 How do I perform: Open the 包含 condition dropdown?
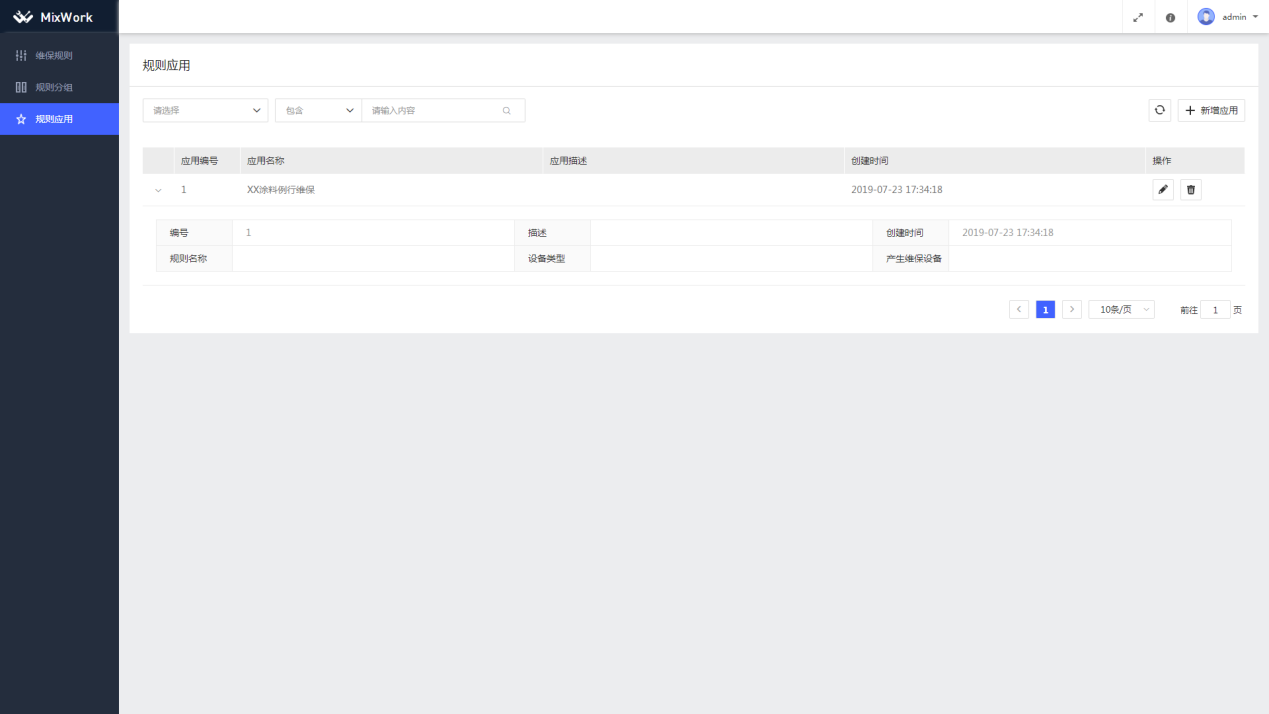(x=318, y=110)
